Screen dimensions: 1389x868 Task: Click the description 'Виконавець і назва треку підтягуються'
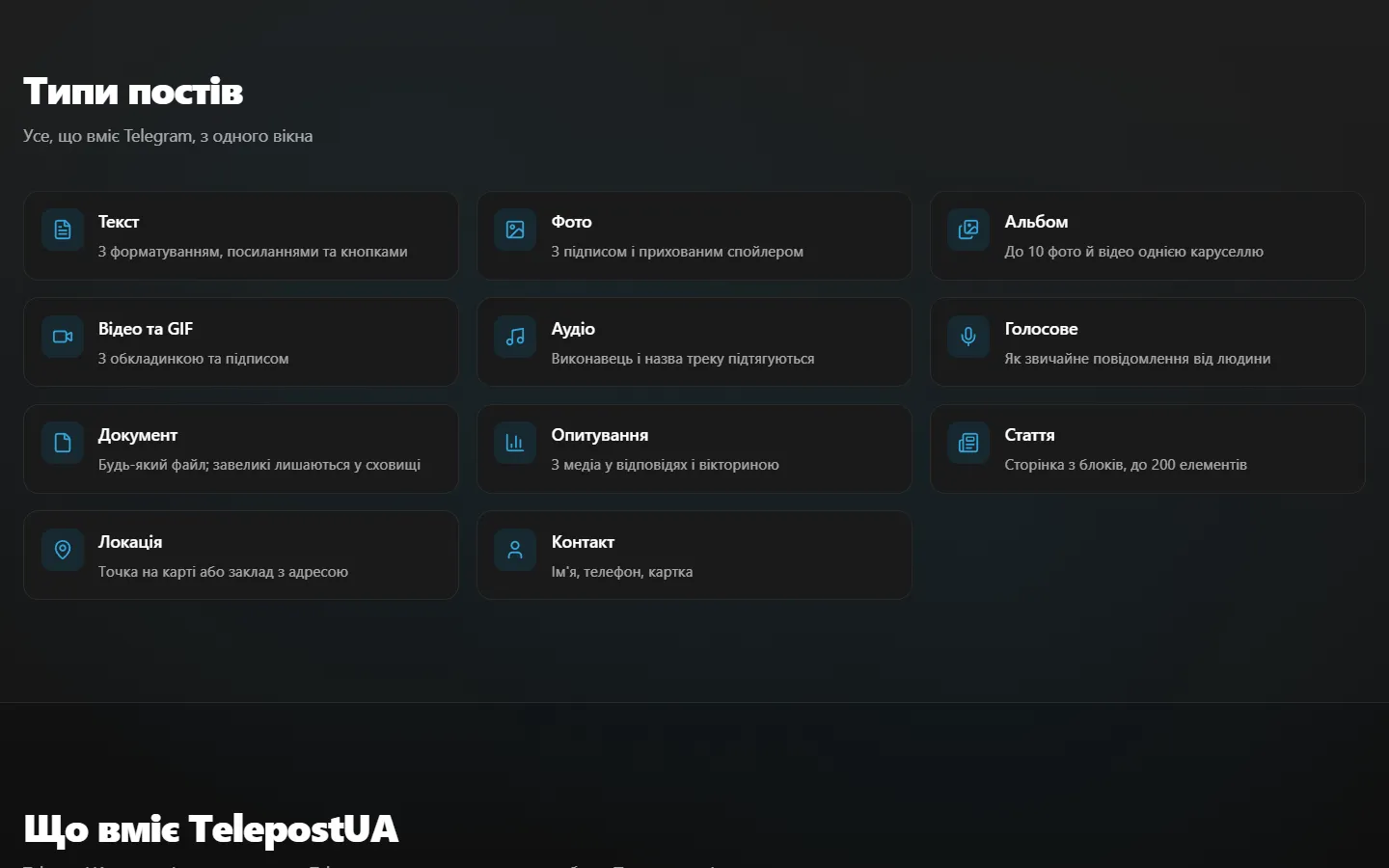pos(683,359)
